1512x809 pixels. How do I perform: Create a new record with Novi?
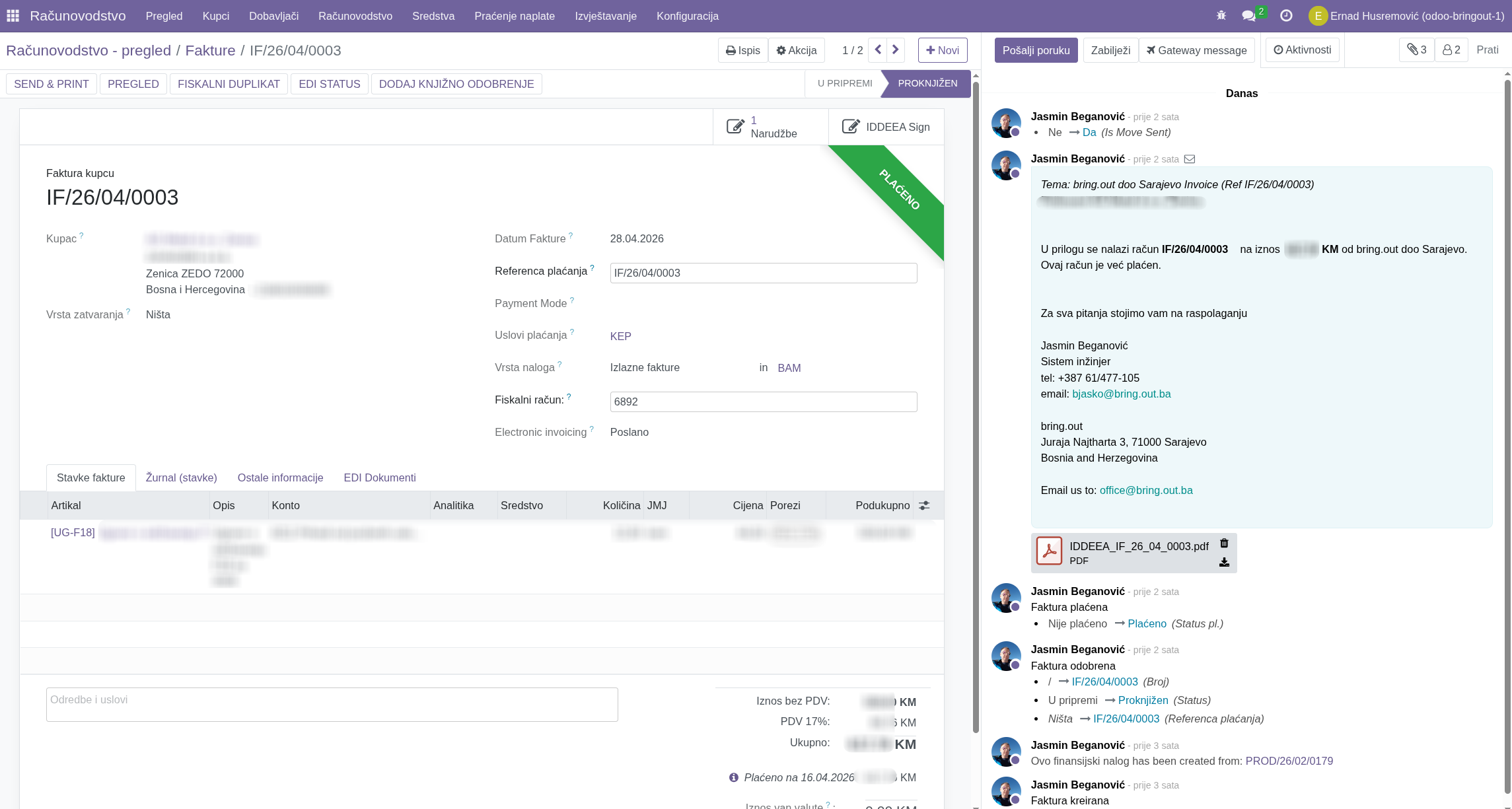943,50
